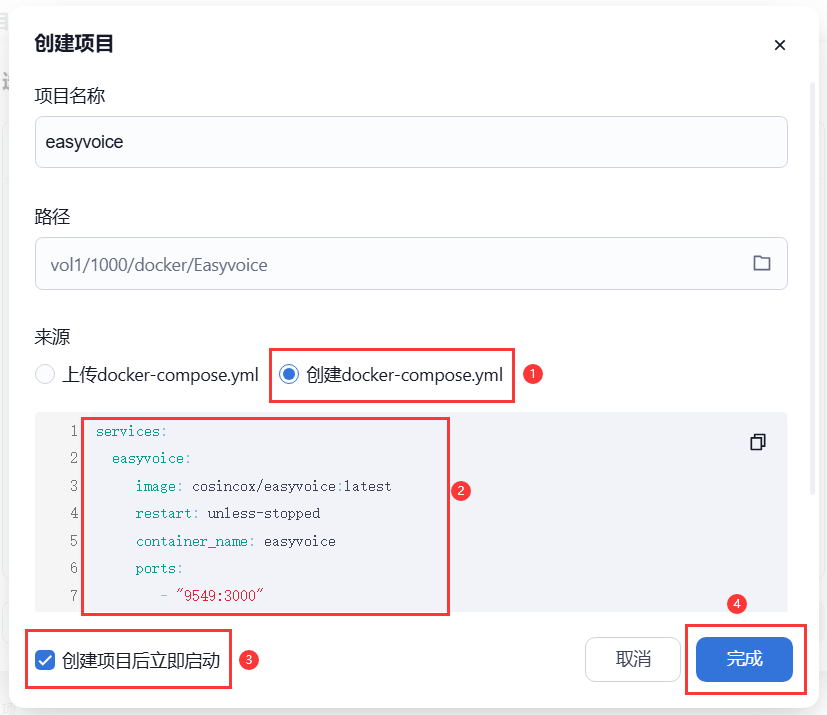Click the 路径 field showing vol1/1000/docker/Easyvoice
The image size is (827, 715).
(411, 264)
